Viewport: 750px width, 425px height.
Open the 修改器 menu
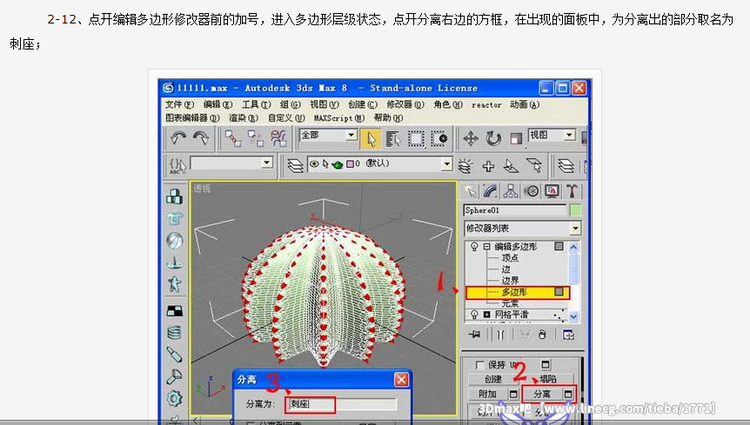coord(405,104)
